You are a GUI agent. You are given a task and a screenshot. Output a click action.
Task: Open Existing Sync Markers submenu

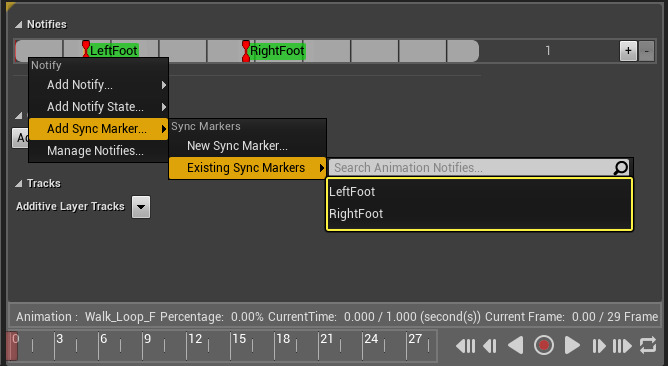248,168
